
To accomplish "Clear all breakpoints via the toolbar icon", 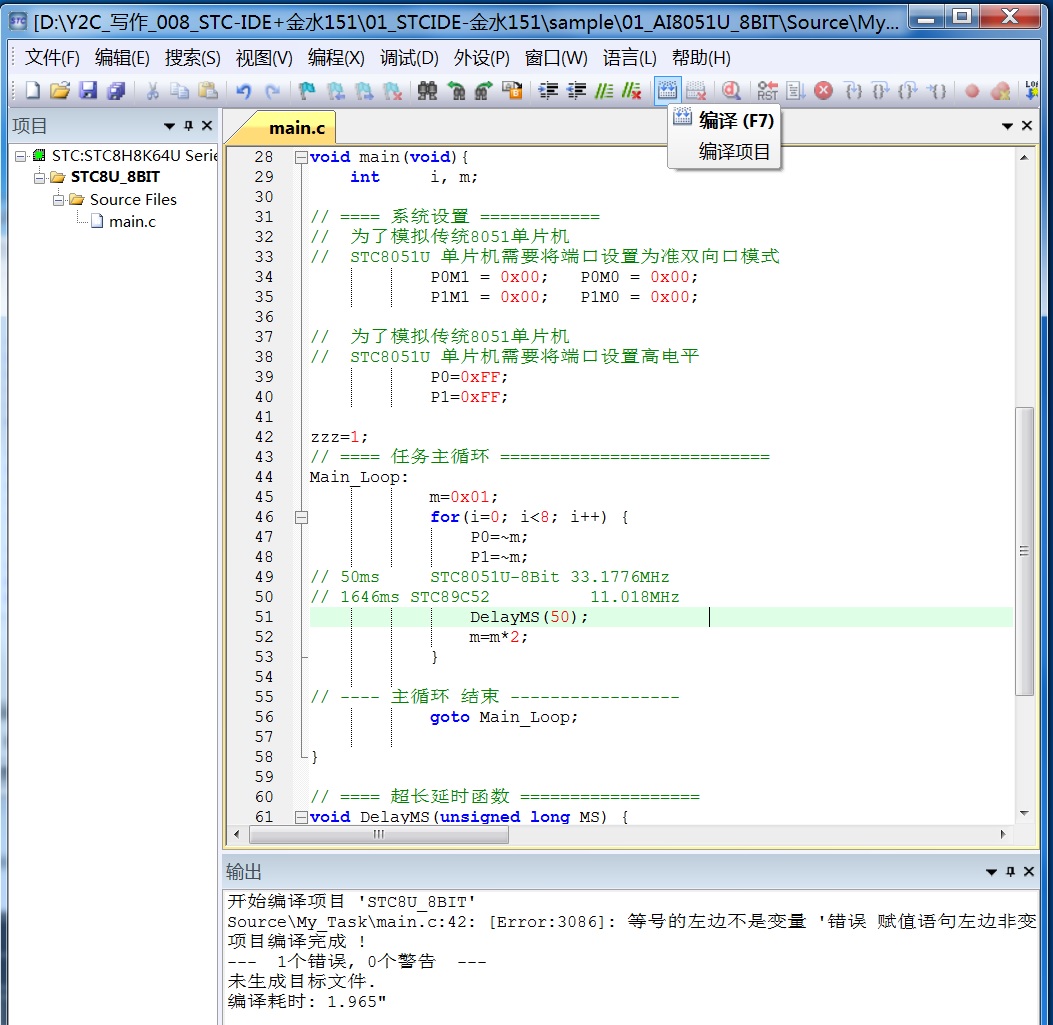I will click(x=1001, y=90).
